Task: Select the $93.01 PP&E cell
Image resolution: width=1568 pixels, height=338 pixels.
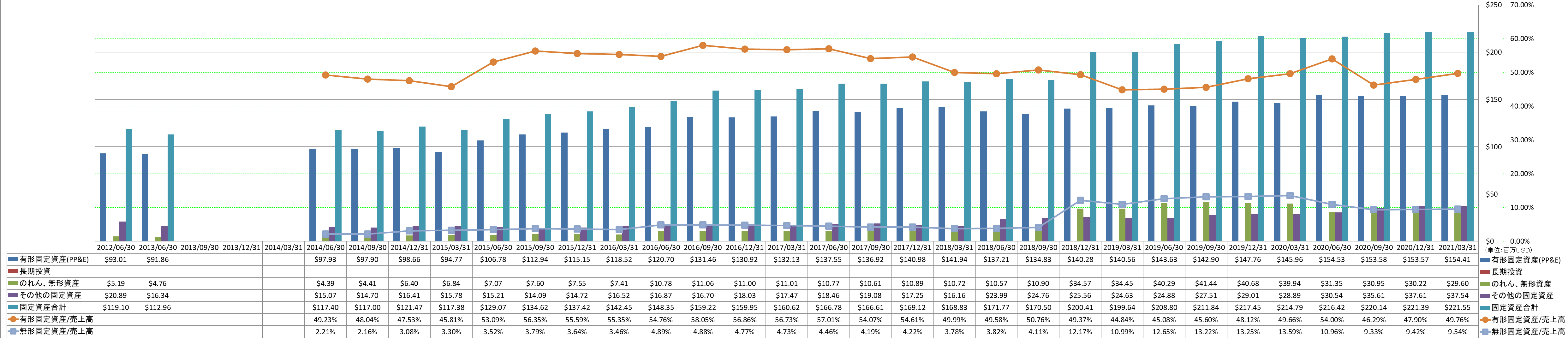Action: [x=116, y=259]
